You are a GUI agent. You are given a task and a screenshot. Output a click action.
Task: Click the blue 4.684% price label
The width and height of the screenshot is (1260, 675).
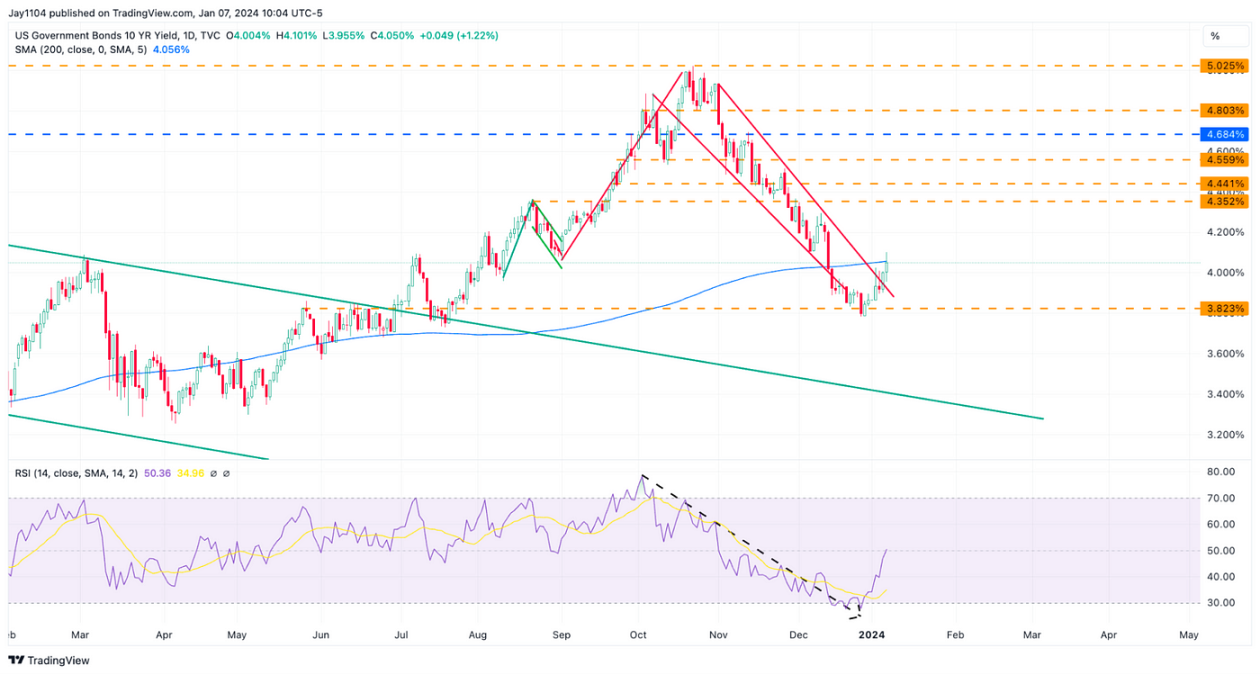coord(1224,134)
